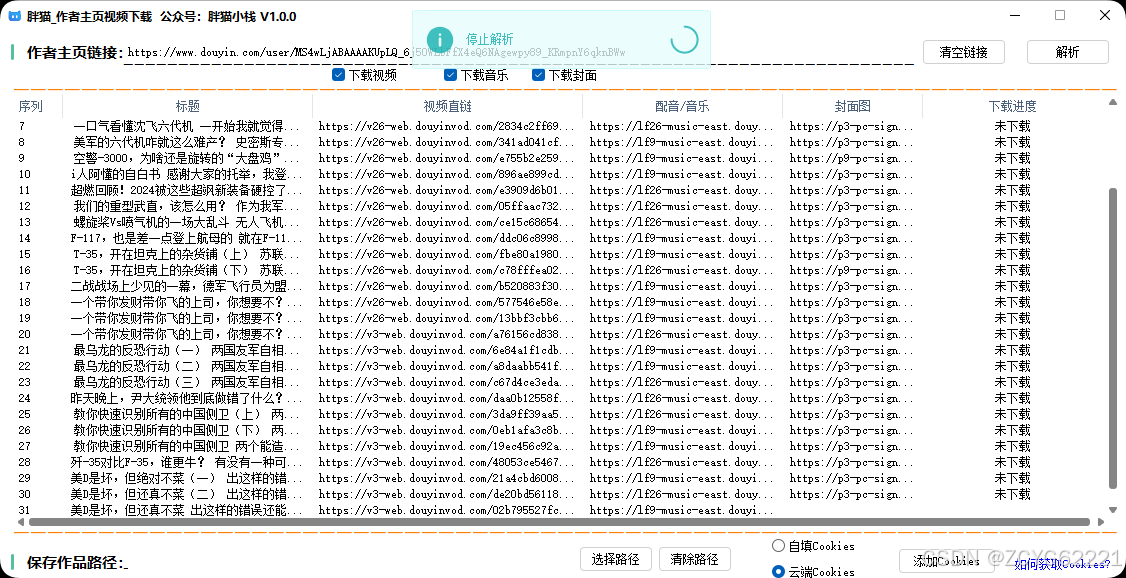Click video link containing 341ad041cf
1126x578 pixels.
447,142
